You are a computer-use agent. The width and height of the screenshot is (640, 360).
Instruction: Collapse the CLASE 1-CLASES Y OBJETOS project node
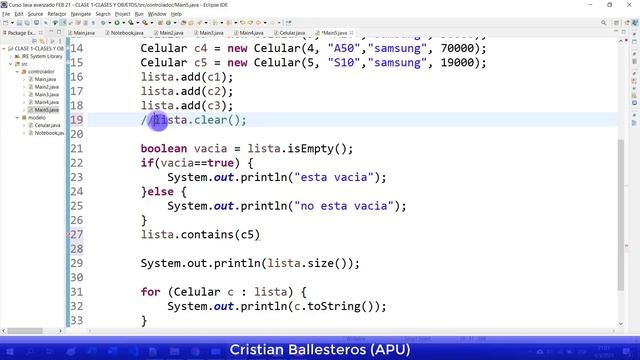point(4,49)
